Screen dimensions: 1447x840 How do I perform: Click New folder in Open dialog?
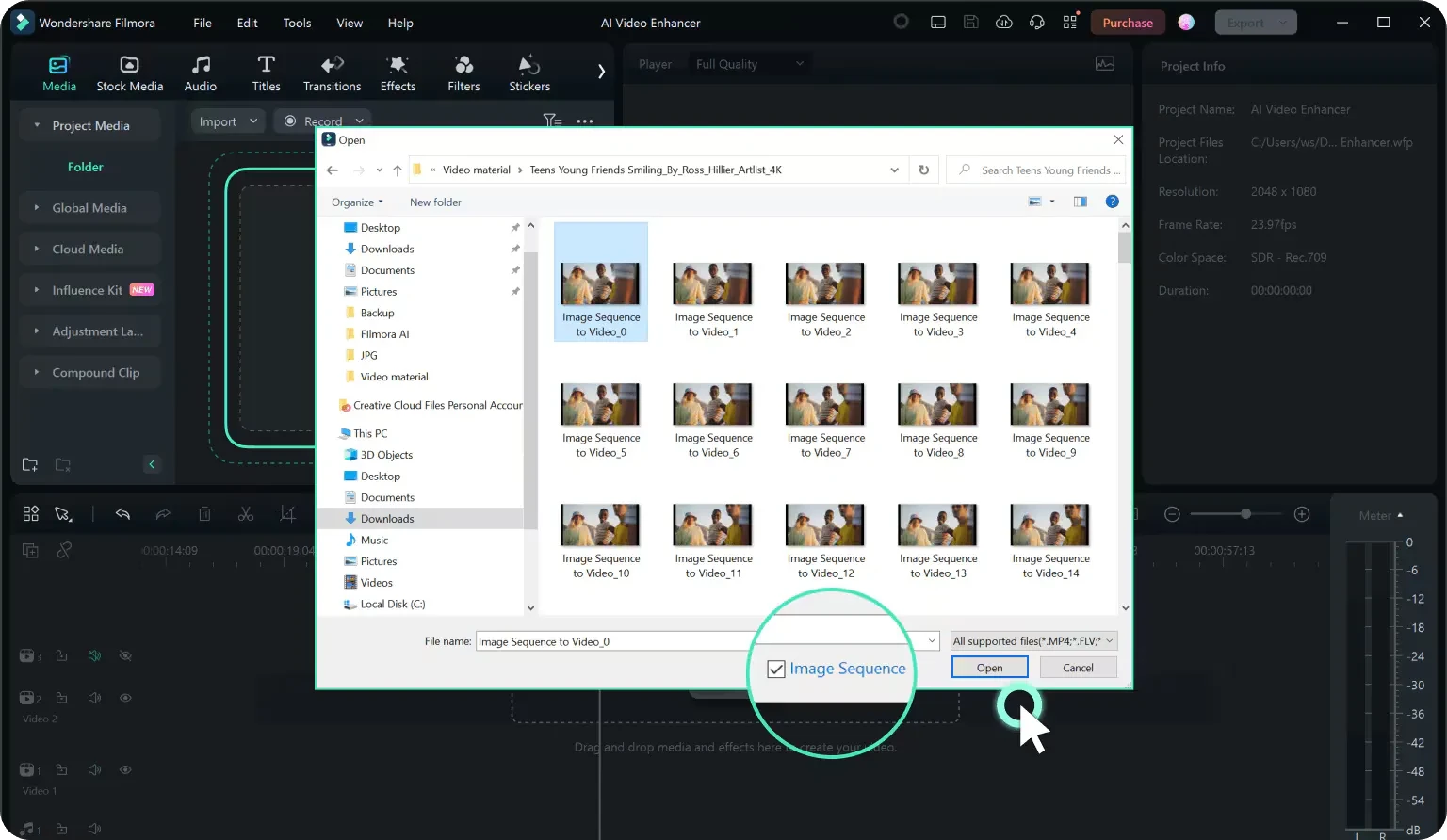(x=435, y=202)
